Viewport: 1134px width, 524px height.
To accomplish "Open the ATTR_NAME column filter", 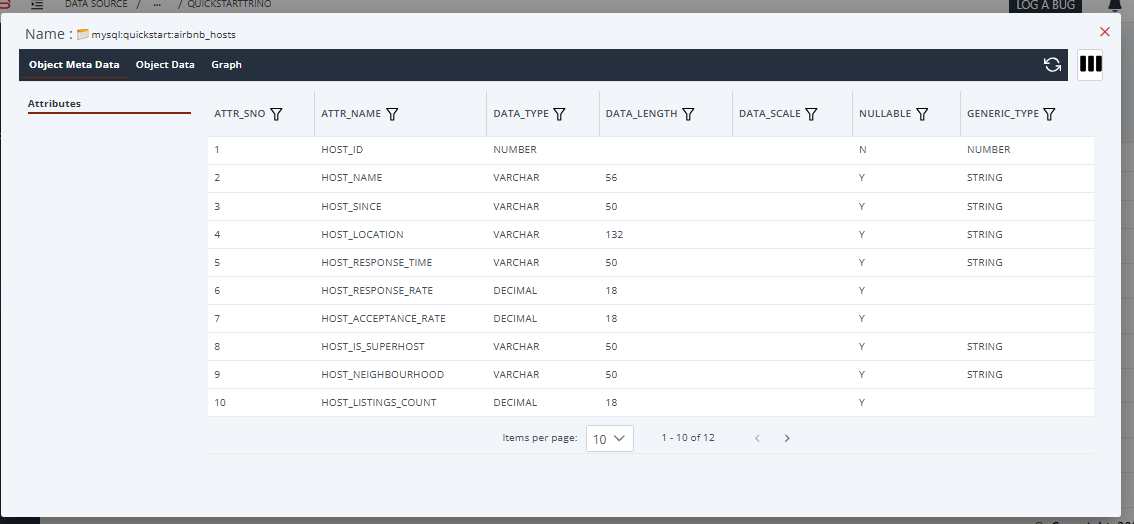I will pyautogui.click(x=392, y=114).
